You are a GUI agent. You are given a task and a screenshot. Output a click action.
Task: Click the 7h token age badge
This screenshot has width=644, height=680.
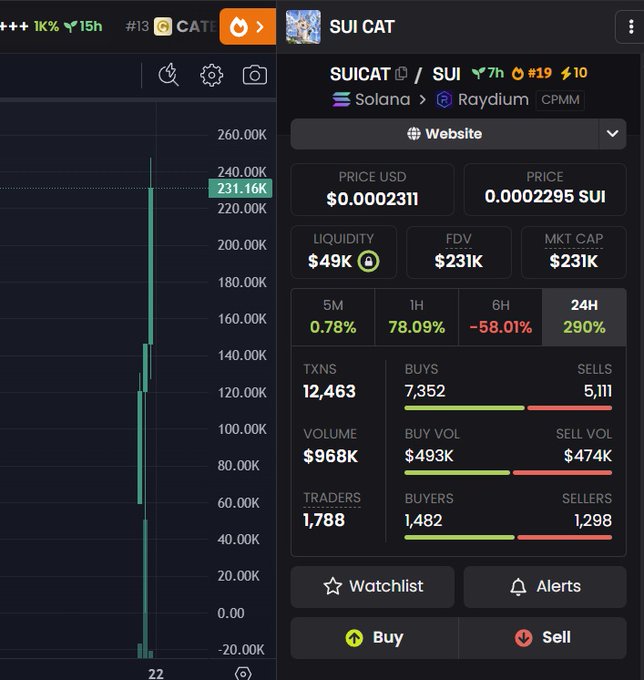488,73
